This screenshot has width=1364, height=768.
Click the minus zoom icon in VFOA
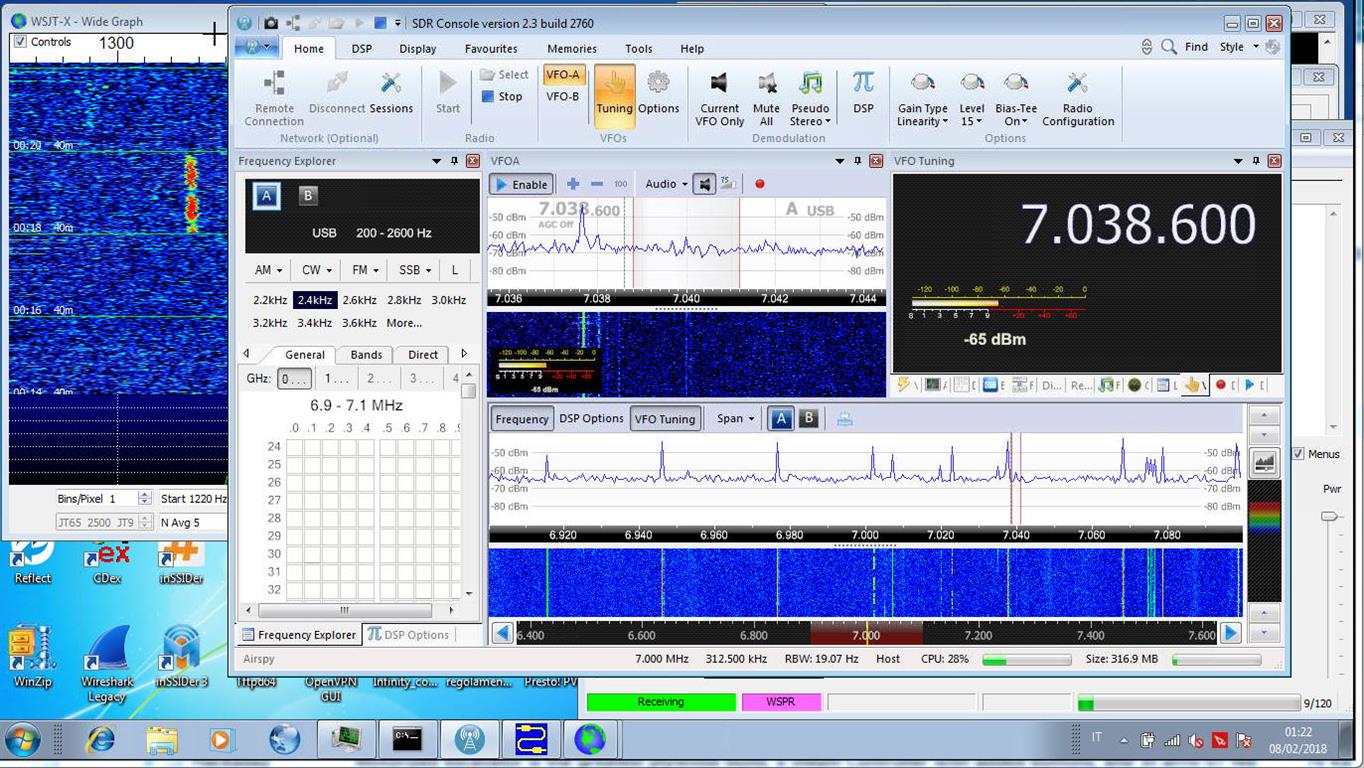coord(597,184)
